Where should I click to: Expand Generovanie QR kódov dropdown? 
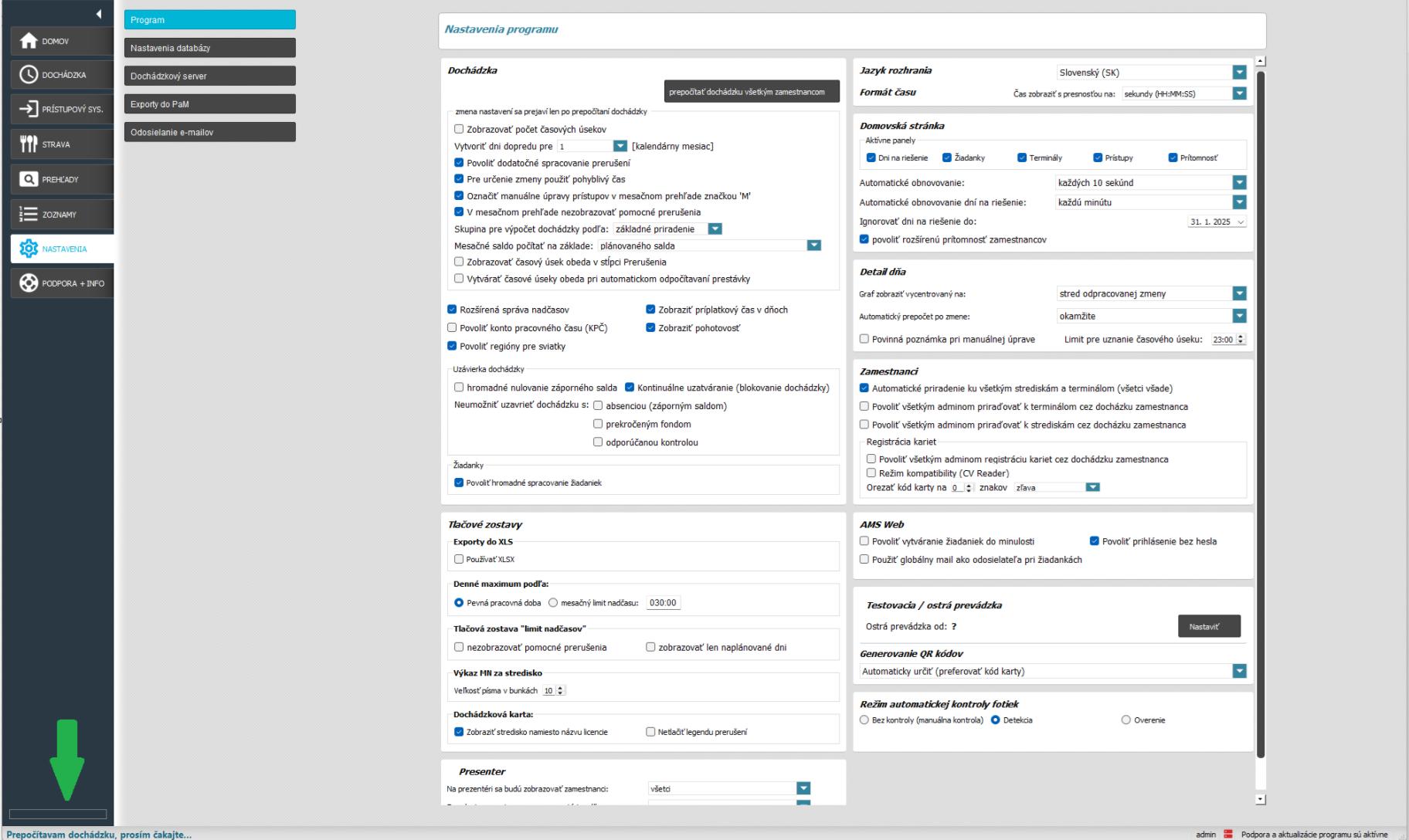pos(1239,672)
